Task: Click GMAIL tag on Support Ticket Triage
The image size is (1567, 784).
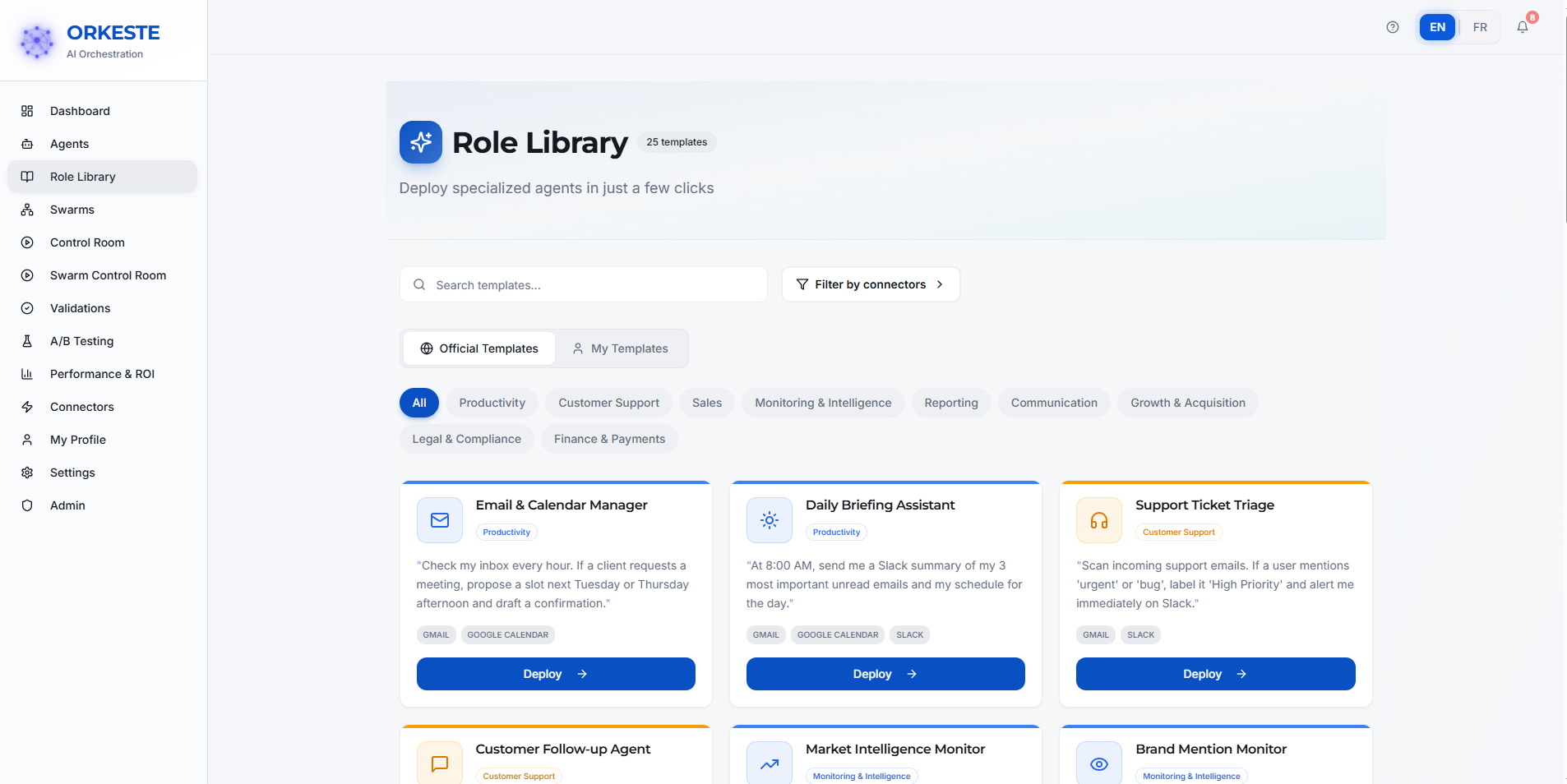Action: tap(1095, 634)
